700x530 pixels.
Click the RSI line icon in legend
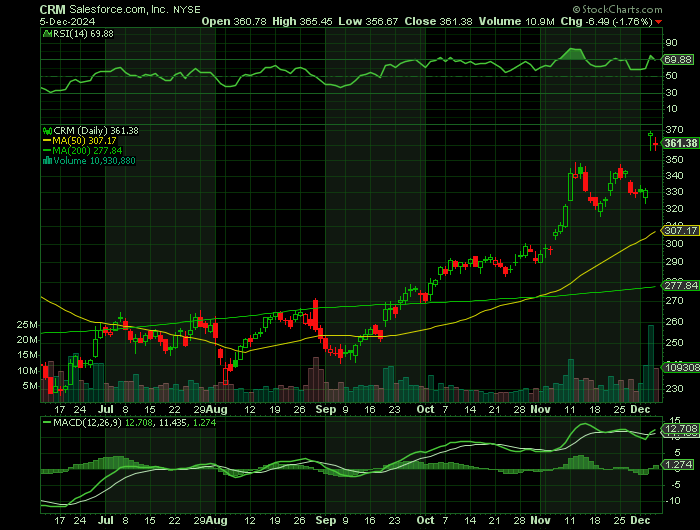pos(47,33)
